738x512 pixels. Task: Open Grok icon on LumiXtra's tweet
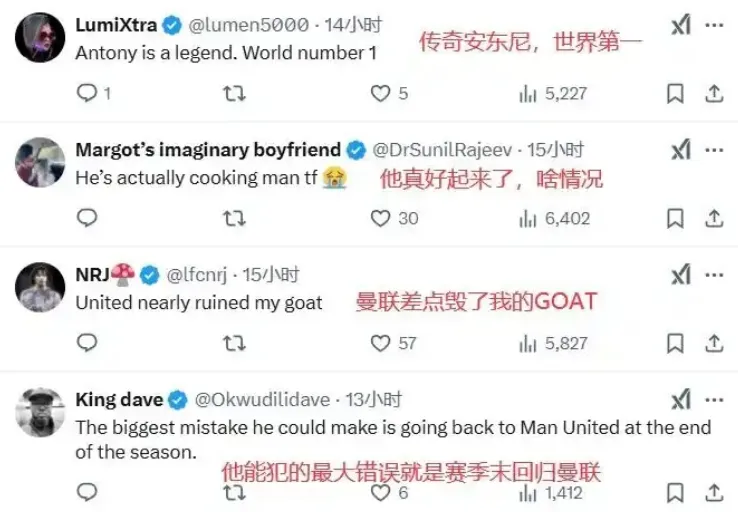[681, 25]
